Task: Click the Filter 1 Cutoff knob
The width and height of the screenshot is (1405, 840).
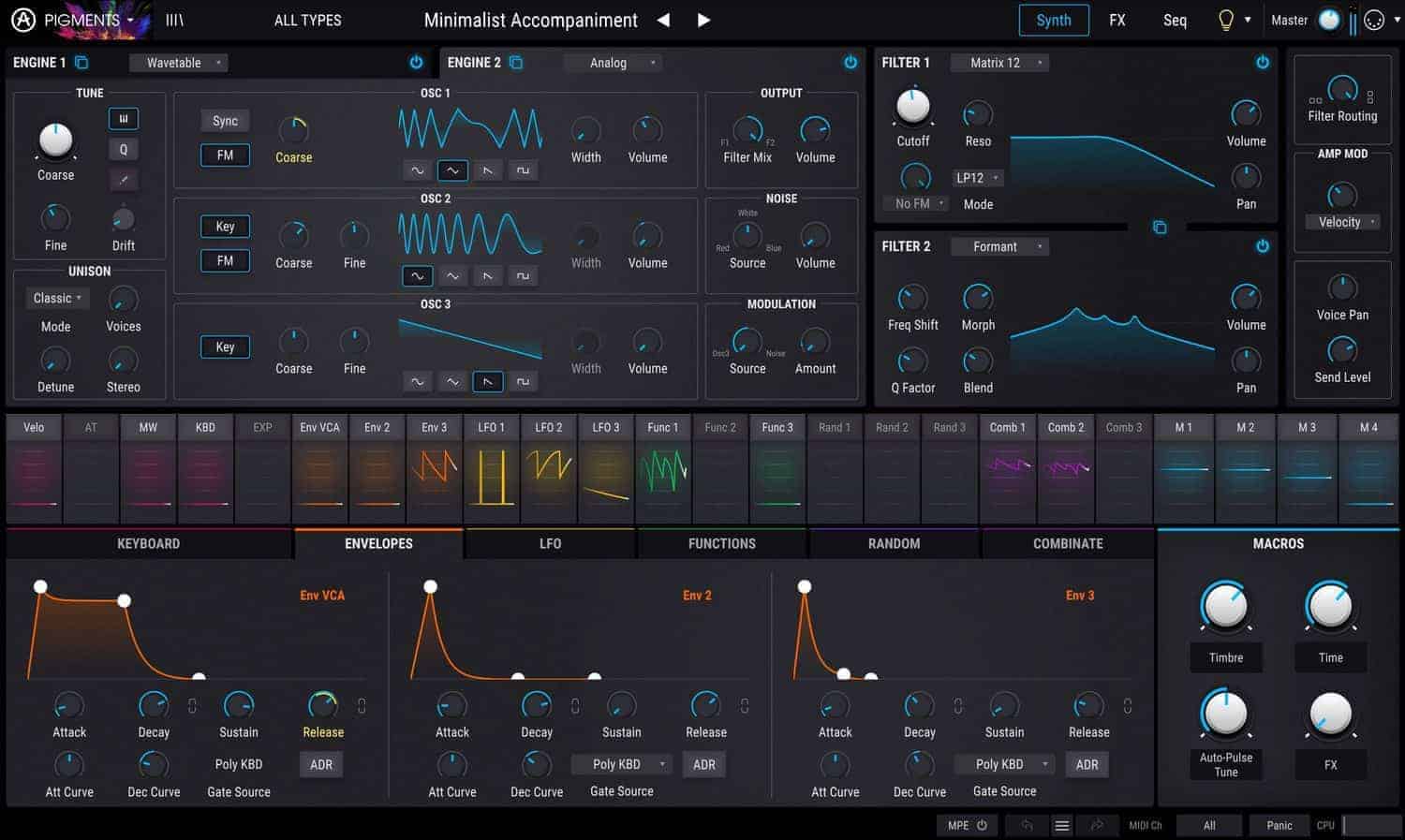Action: (x=911, y=110)
